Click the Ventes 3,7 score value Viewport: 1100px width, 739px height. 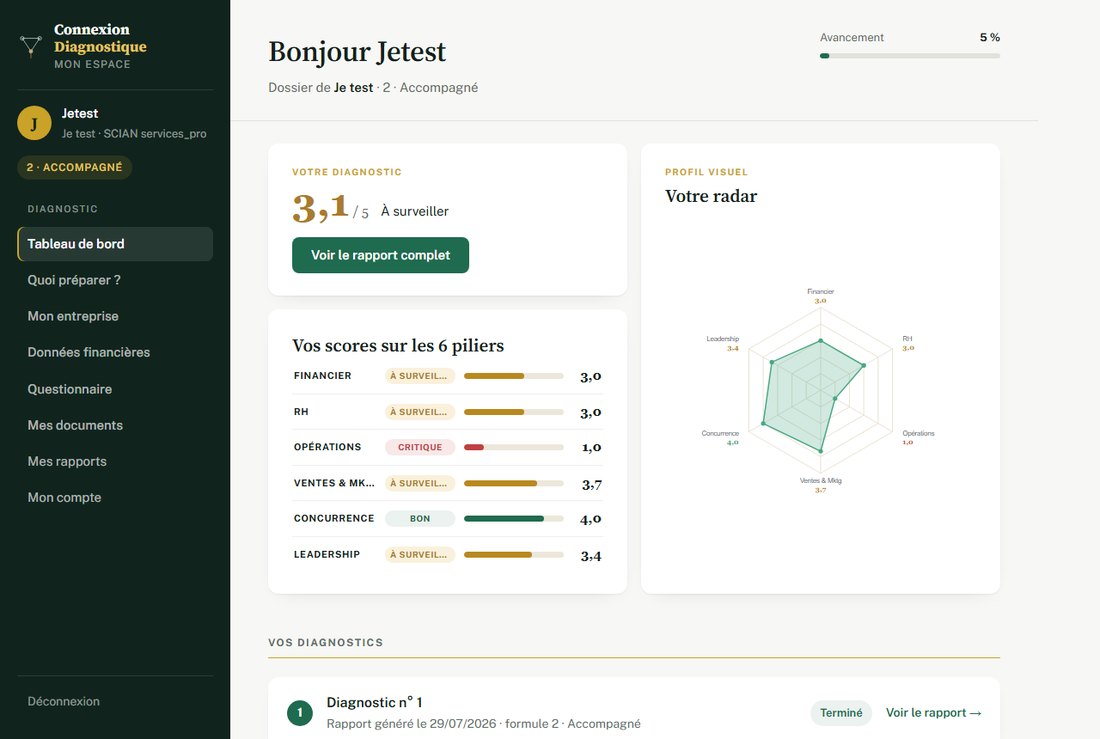pyautogui.click(x=591, y=484)
